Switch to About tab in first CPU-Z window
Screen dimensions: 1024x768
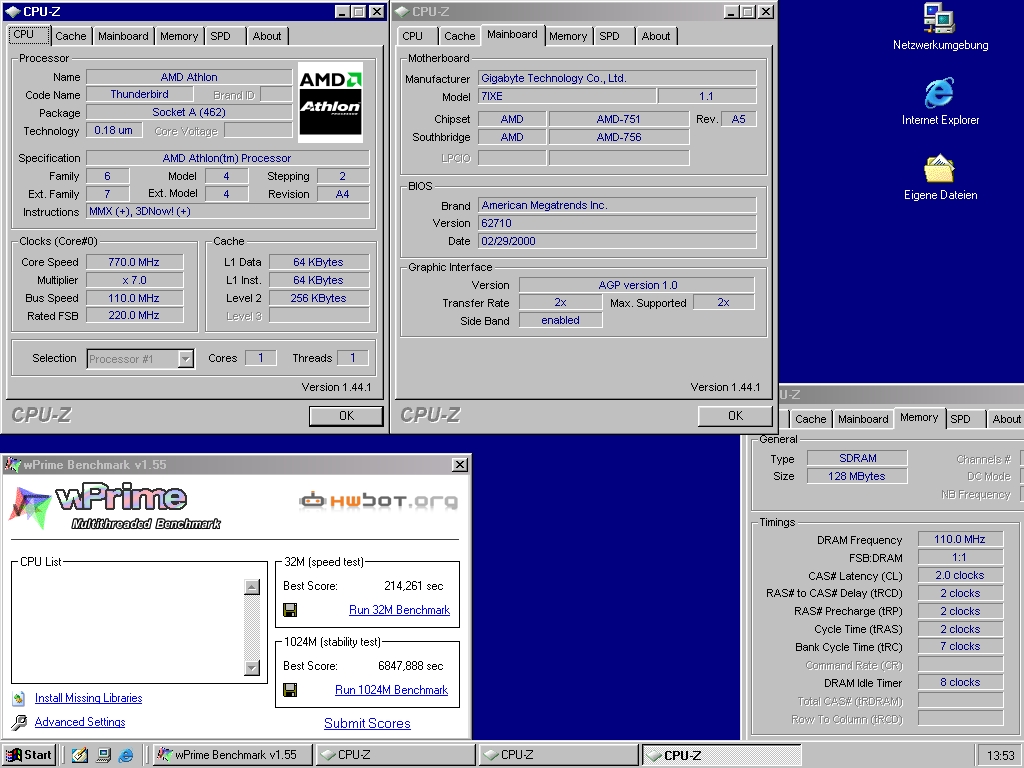point(267,36)
